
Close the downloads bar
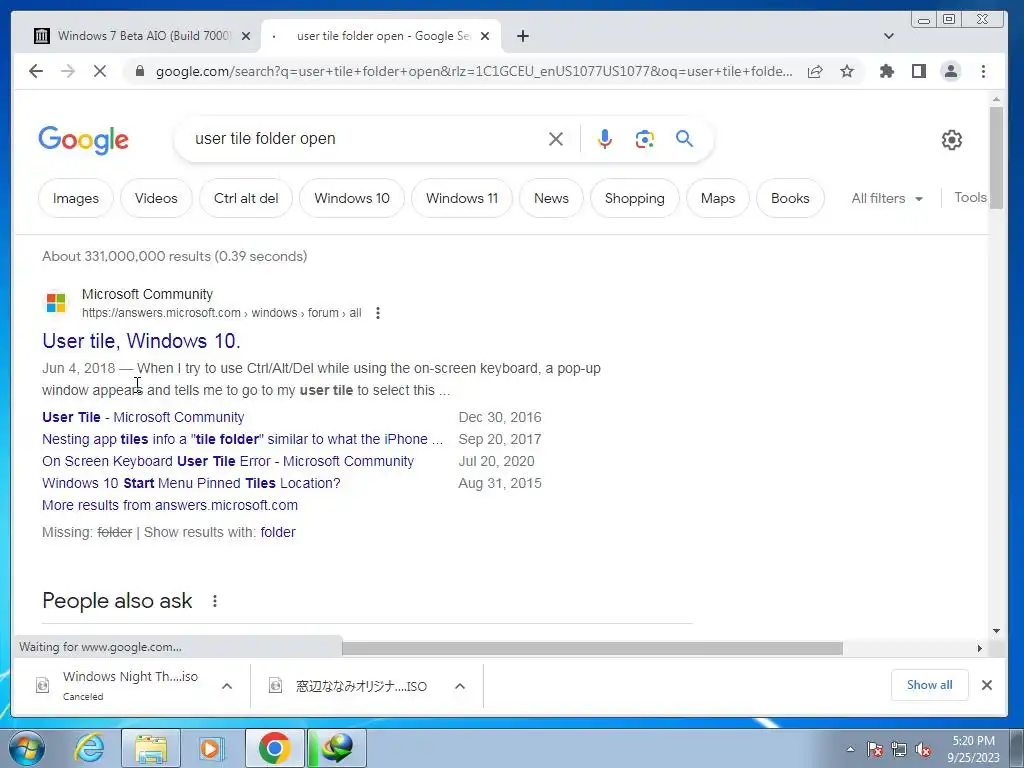(987, 684)
